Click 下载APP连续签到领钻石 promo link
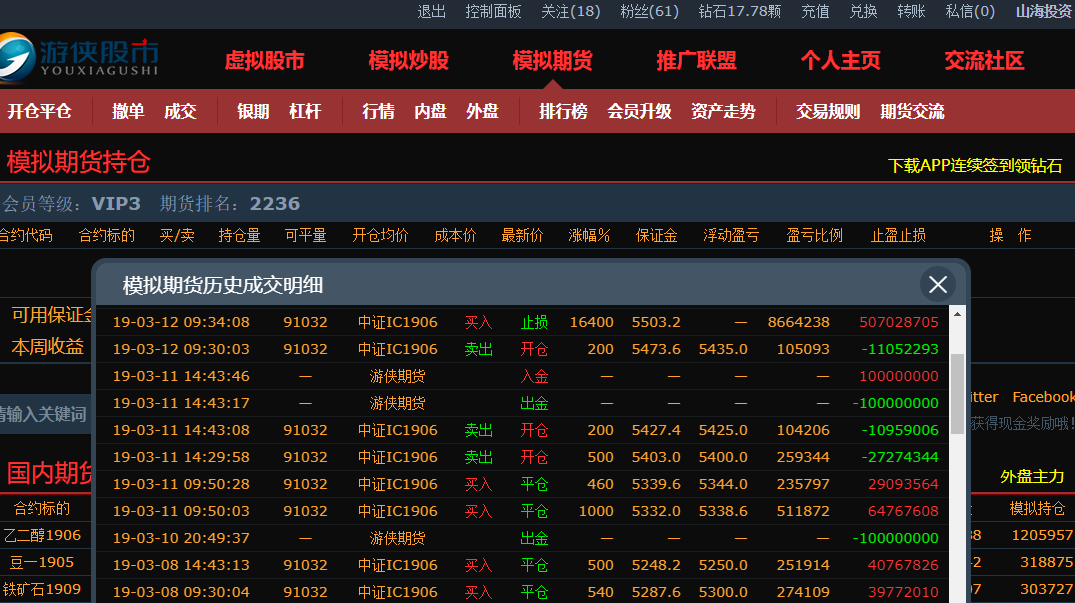 (974, 165)
